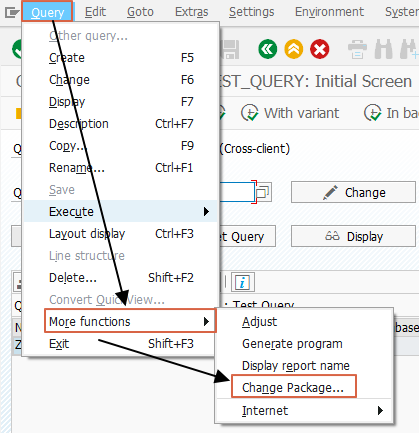Click the With variant button
Screen dimensions: 419x433
point(290,113)
